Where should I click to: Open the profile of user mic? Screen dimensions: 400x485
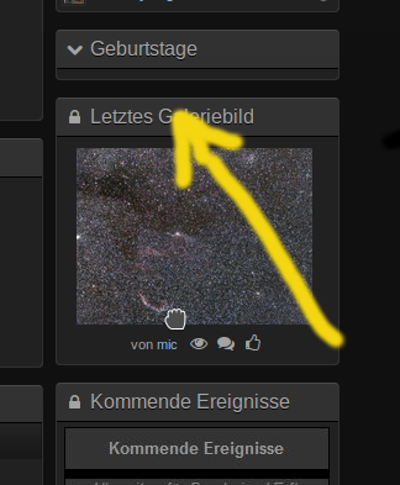coord(167,345)
